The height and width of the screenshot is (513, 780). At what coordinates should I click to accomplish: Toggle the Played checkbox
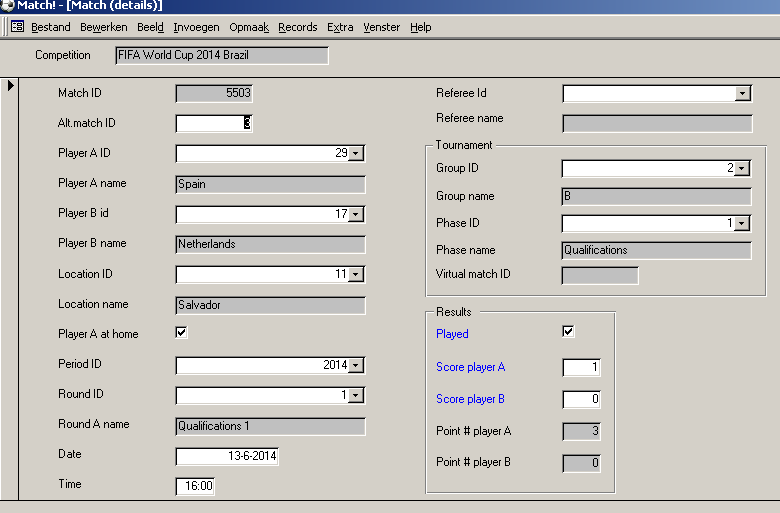(568, 331)
